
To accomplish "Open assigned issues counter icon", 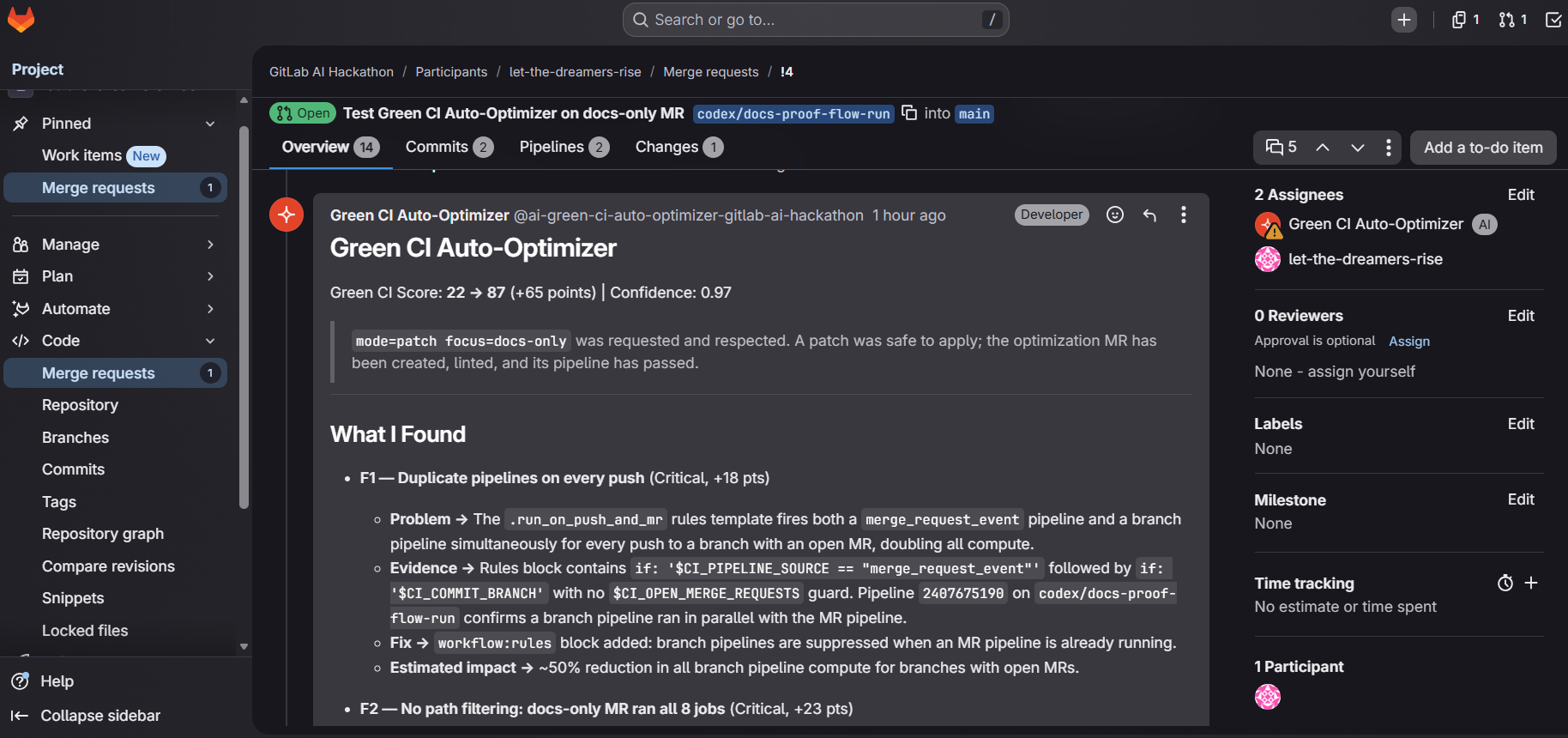I will 1465,20.
